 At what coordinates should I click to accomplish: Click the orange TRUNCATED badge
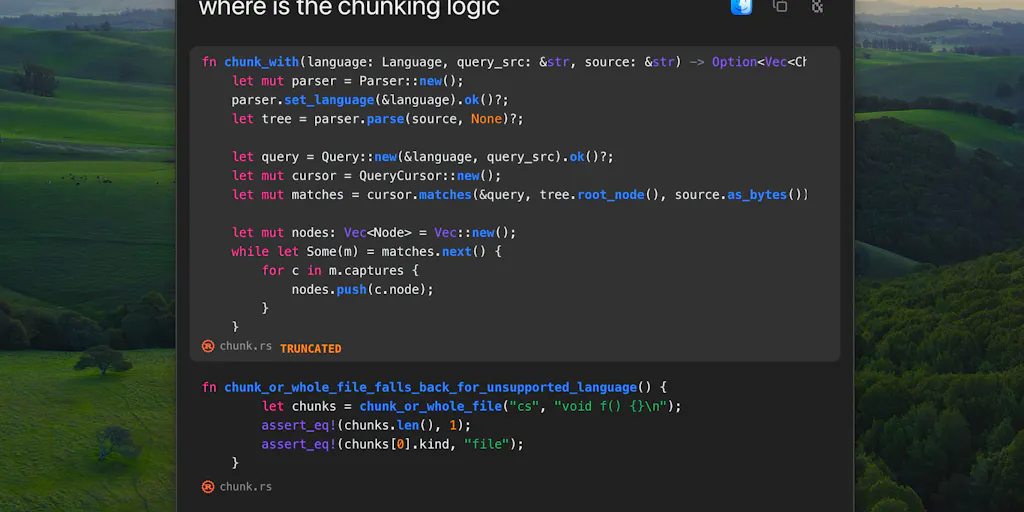tap(311, 349)
